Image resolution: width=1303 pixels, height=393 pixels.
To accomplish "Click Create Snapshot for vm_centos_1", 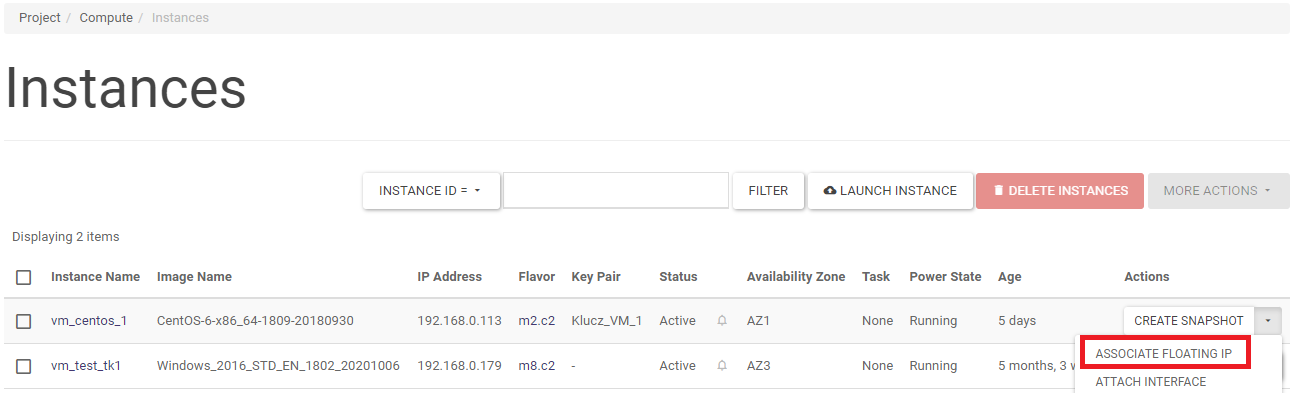I will point(1189,321).
